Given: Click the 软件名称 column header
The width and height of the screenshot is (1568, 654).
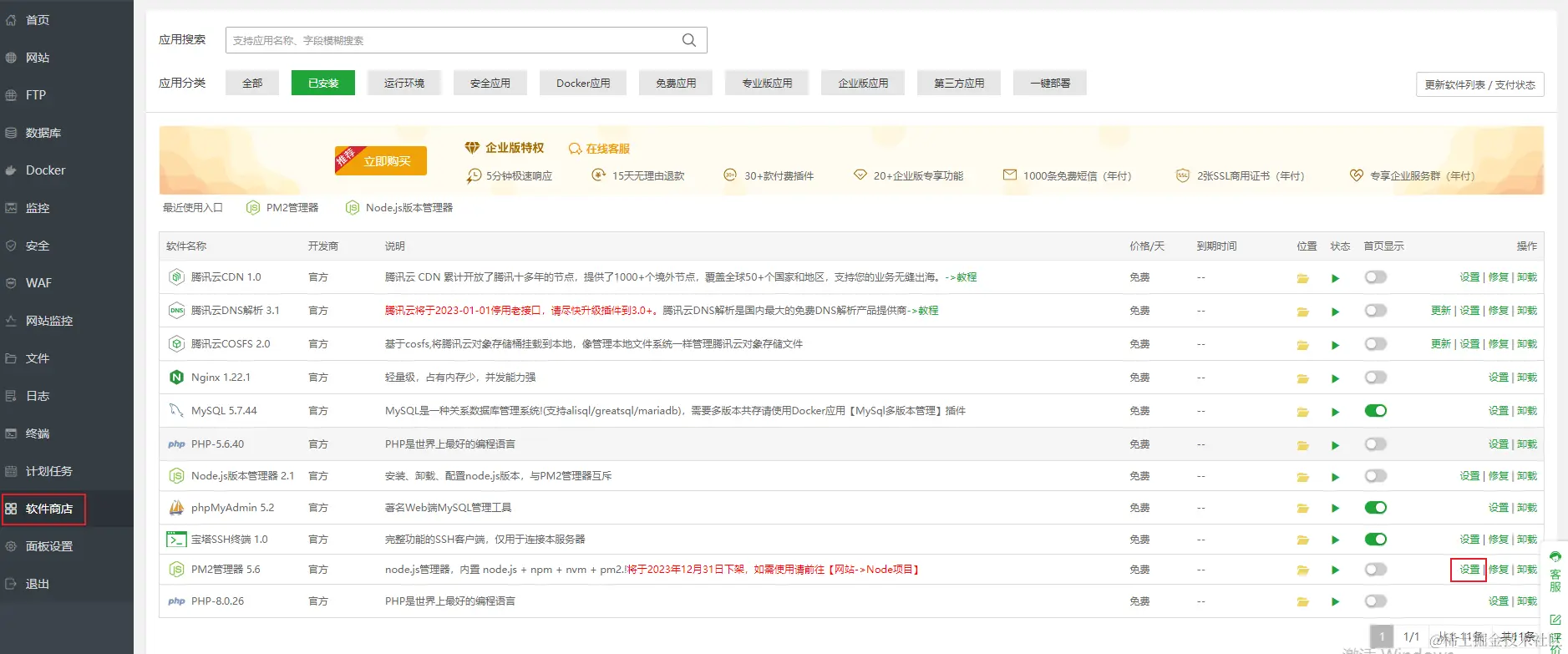Looking at the screenshot, I should click(186, 246).
